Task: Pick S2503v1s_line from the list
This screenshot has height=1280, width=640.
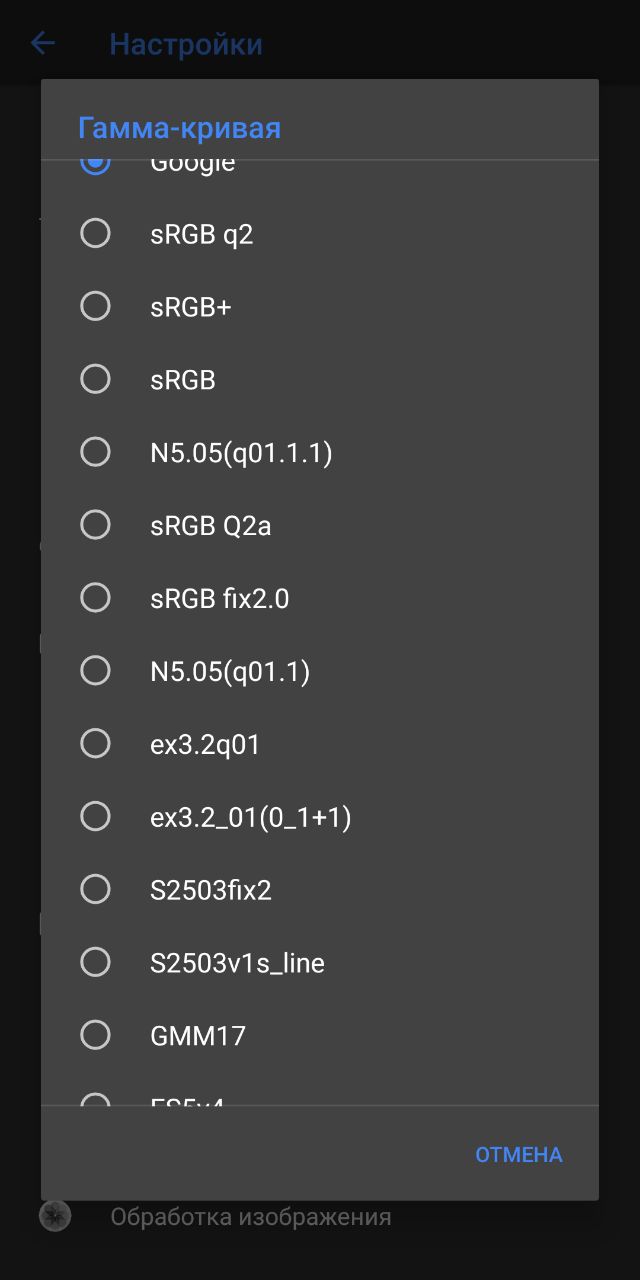Action: click(320, 962)
